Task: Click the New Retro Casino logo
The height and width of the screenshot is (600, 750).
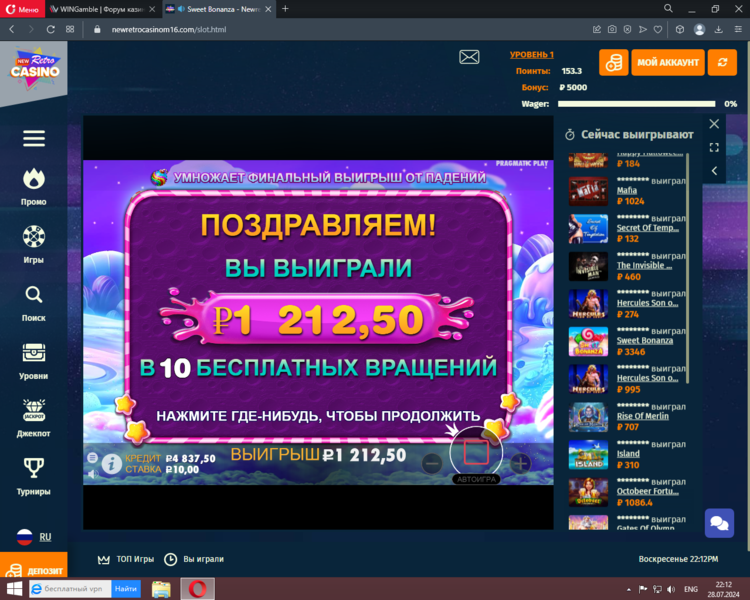Action: point(34,68)
